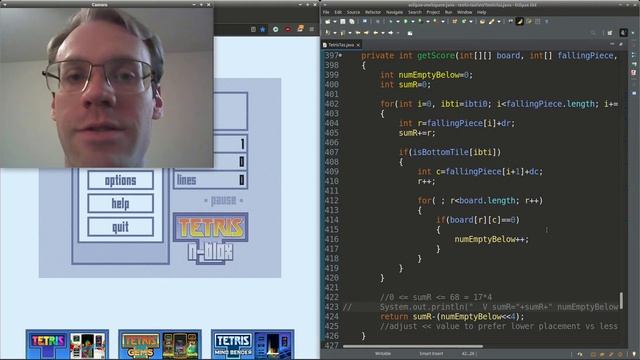Toggle Block Selection mode icon
The width and height of the screenshot is (640, 360).
[538, 21]
